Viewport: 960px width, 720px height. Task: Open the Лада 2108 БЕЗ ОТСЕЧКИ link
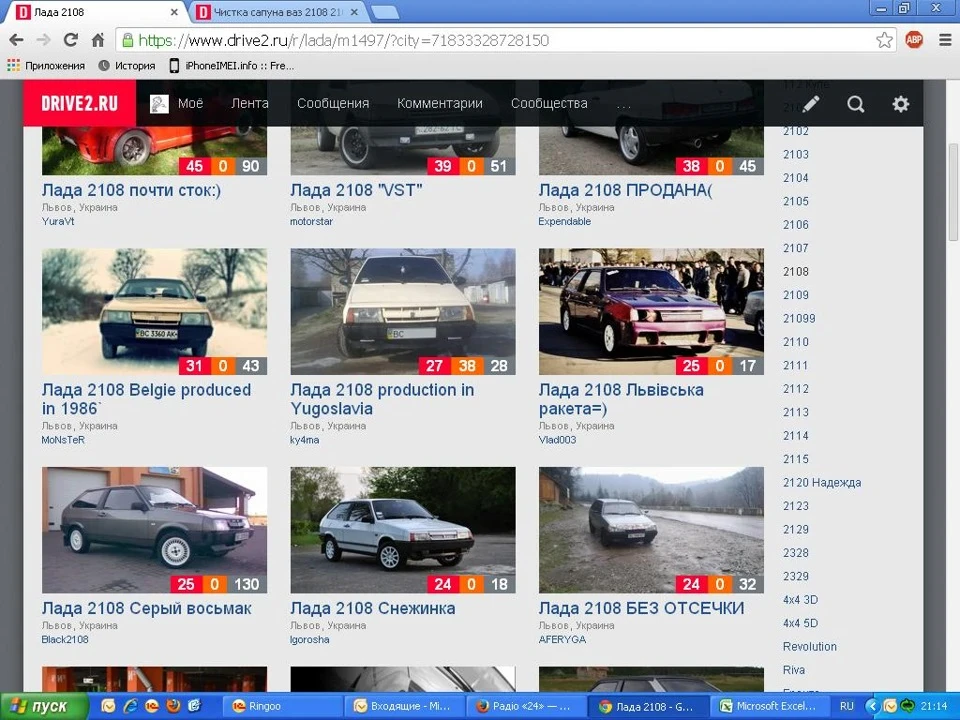[x=642, y=609]
